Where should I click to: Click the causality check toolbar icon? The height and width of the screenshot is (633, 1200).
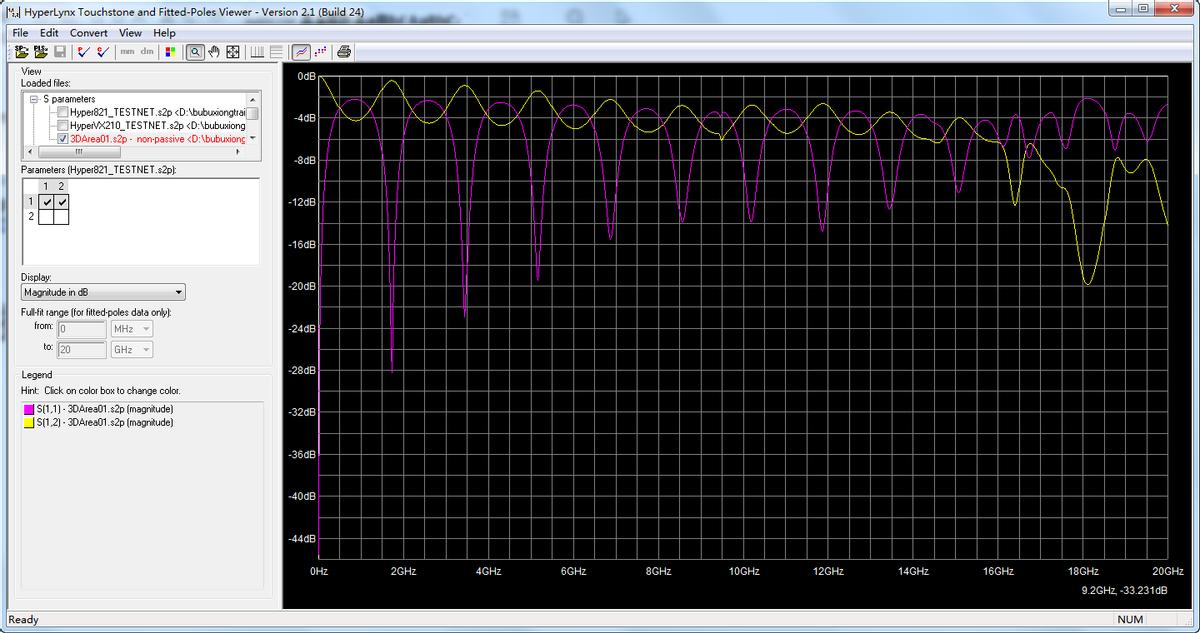[x=101, y=52]
